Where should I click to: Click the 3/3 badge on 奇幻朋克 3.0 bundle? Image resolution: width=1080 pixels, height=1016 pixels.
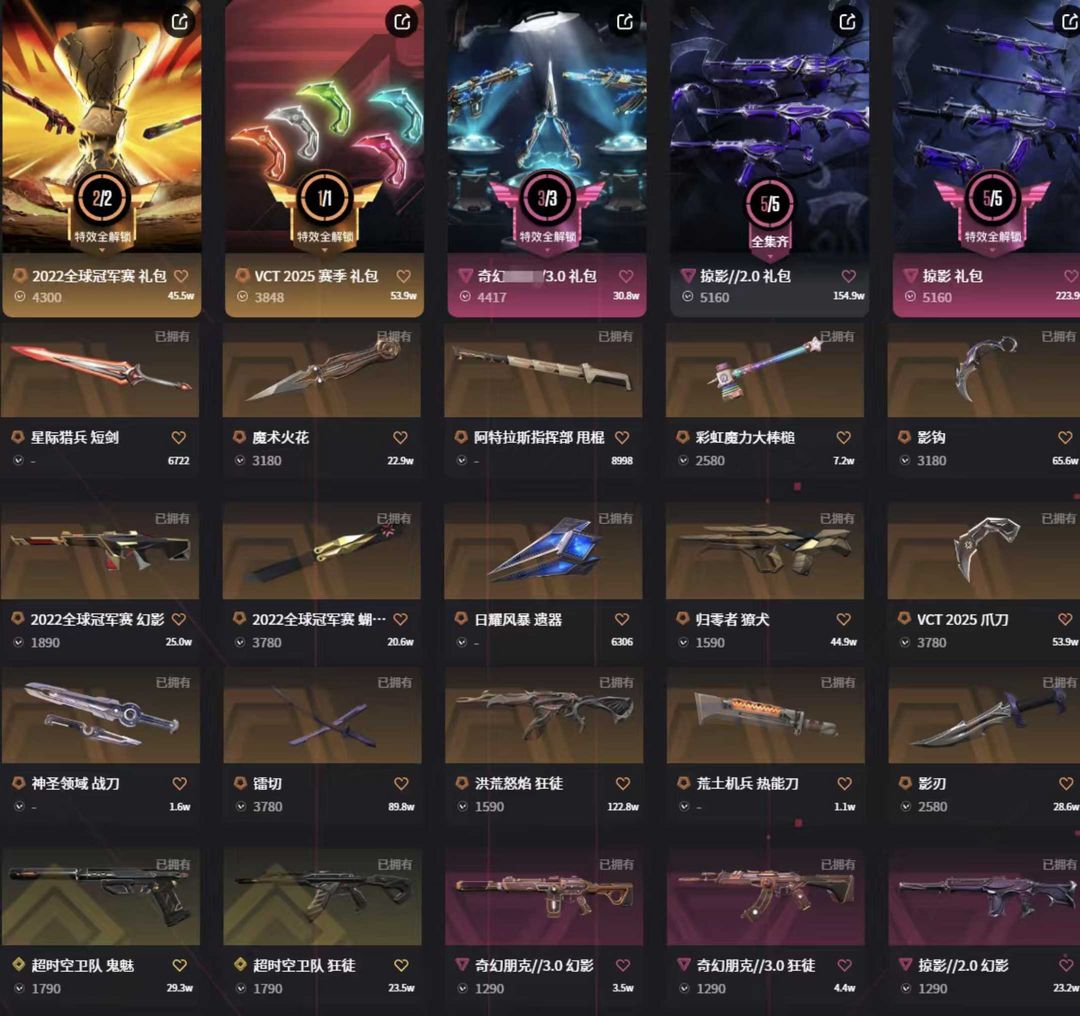[548, 199]
